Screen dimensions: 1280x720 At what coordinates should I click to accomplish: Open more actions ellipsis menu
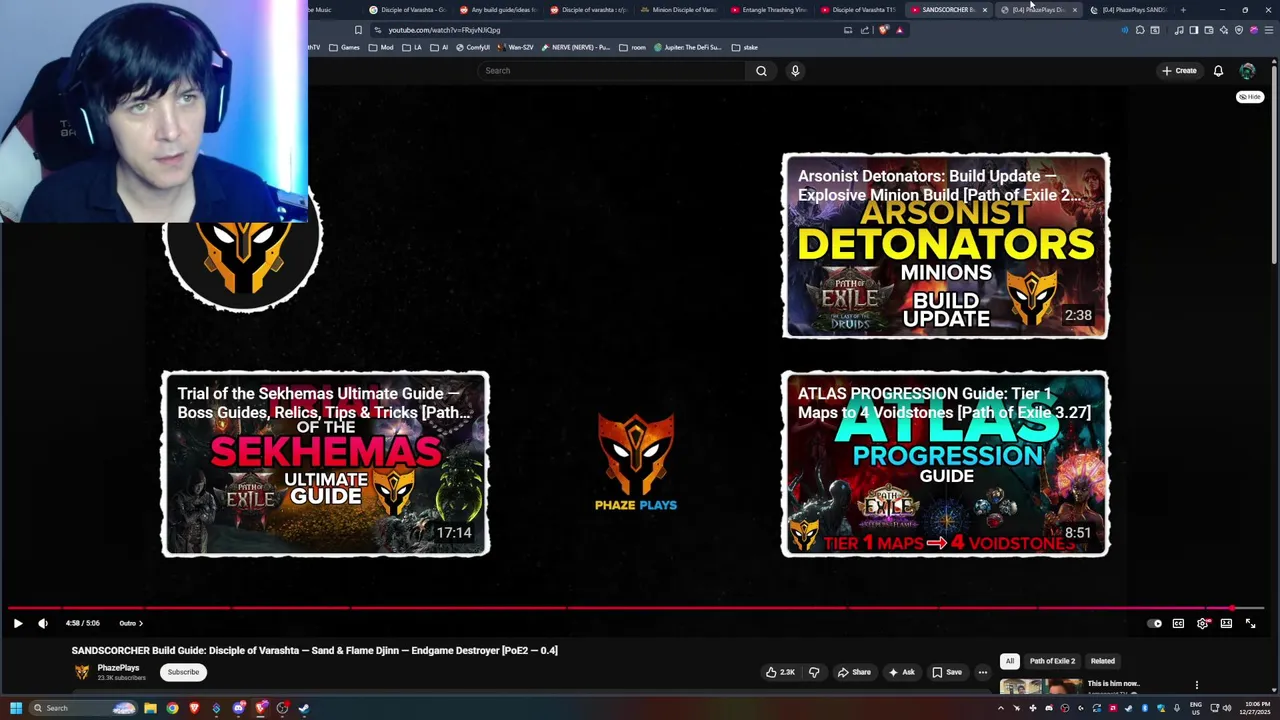click(983, 672)
